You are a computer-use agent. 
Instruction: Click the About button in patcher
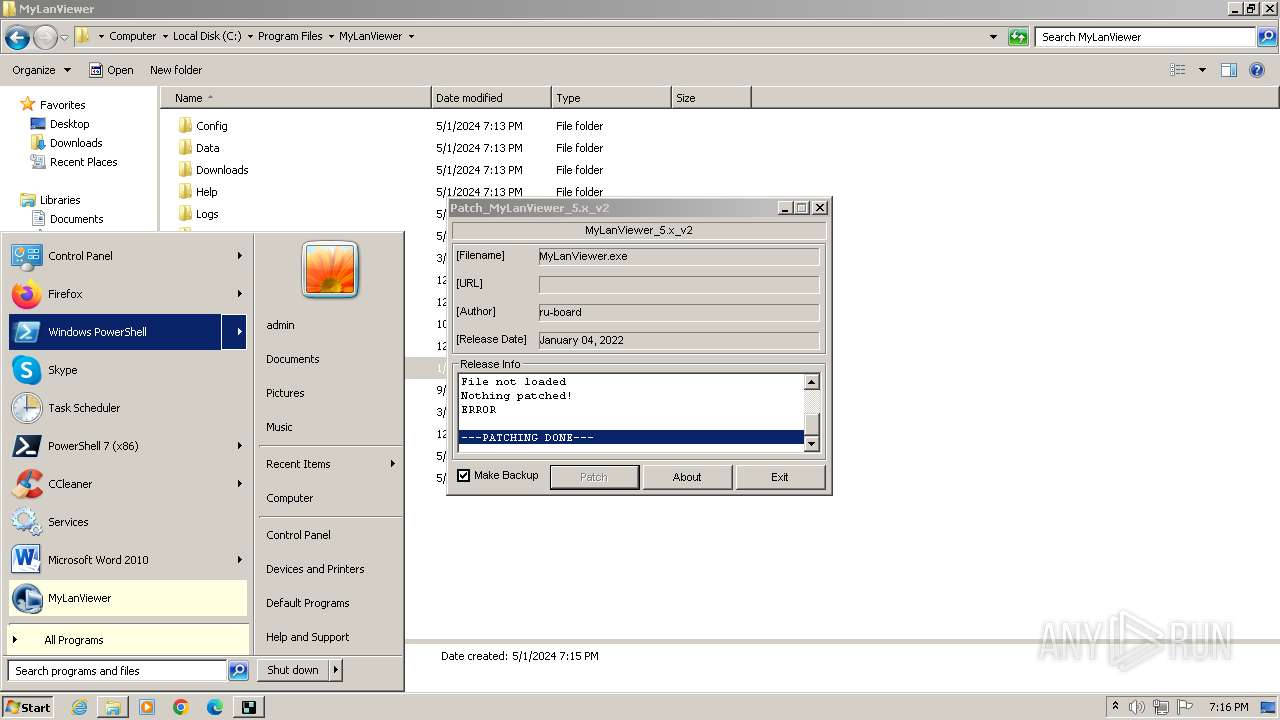[x=687, y=477]
